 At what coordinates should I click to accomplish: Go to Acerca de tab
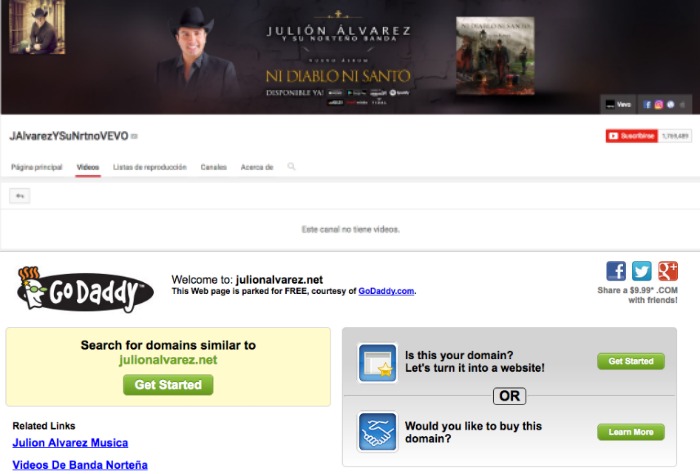click(x=257, y=167)
